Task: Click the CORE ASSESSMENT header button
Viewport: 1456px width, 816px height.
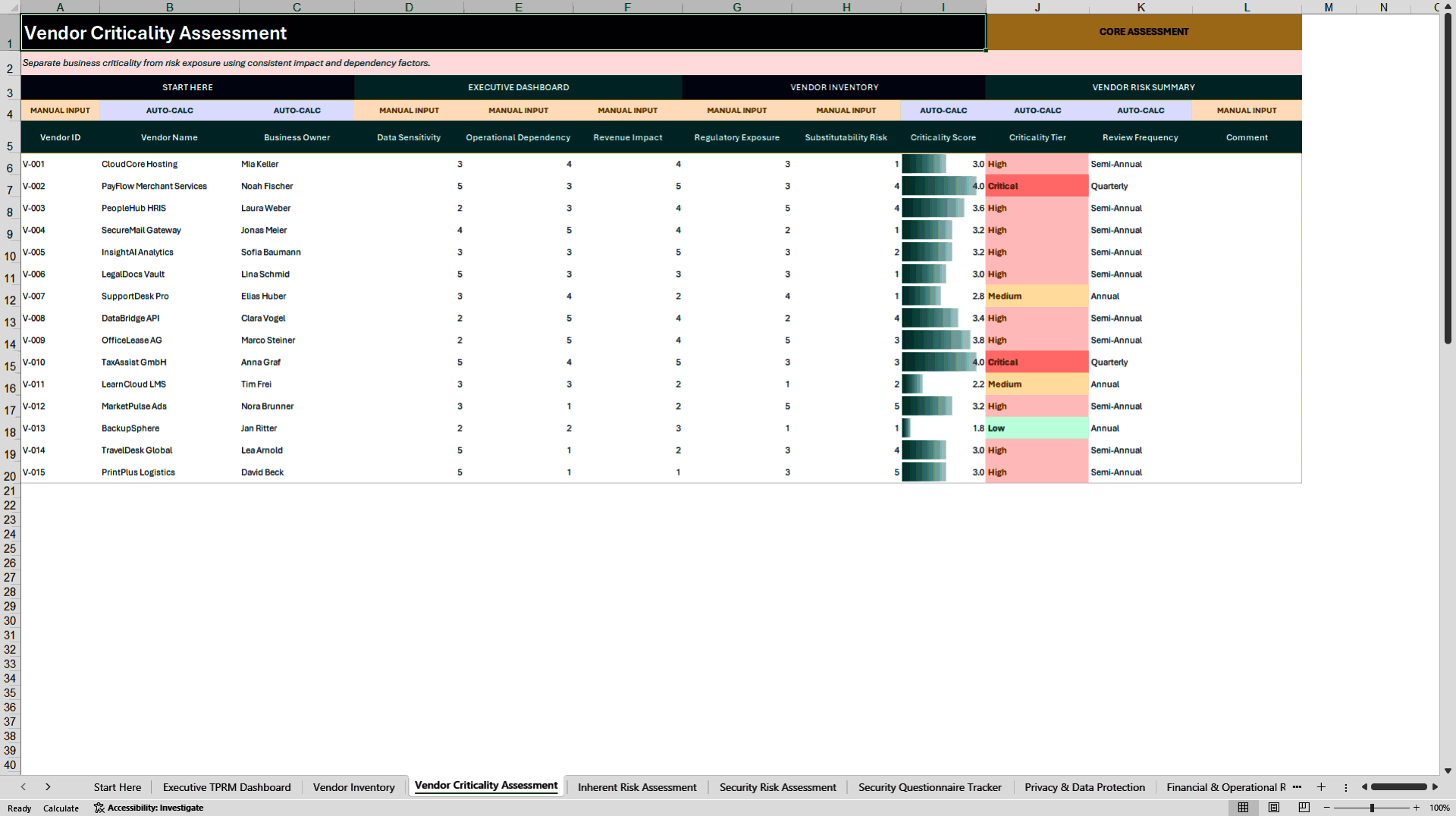Action: click(1144, 32)
